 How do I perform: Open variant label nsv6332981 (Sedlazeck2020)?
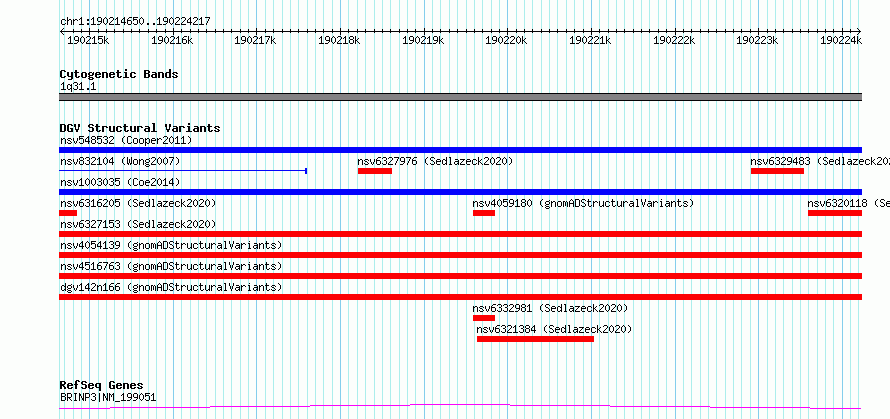[x=550, y=308]
